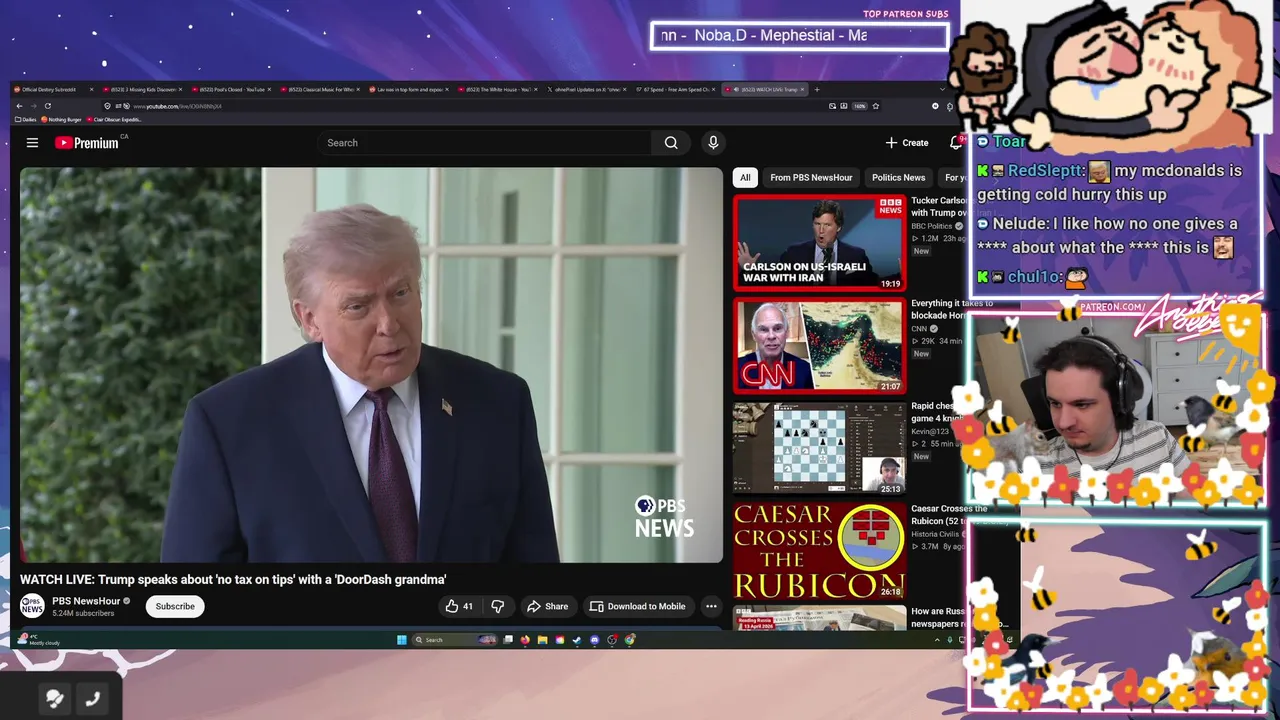The height and width of the screenshot is (720, 1280).
Task: Click the overlay icon left of phone
Action: 55,699
